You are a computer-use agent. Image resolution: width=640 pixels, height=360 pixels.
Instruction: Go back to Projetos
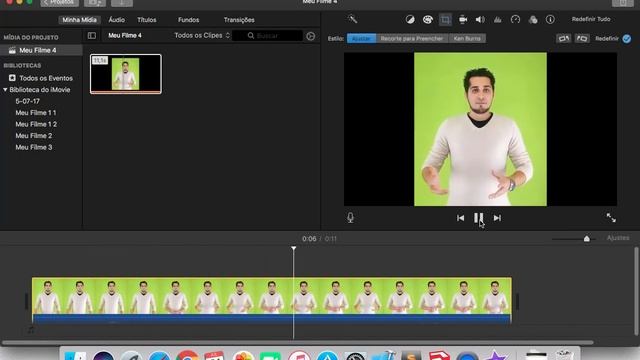click(x=60, y=2)
